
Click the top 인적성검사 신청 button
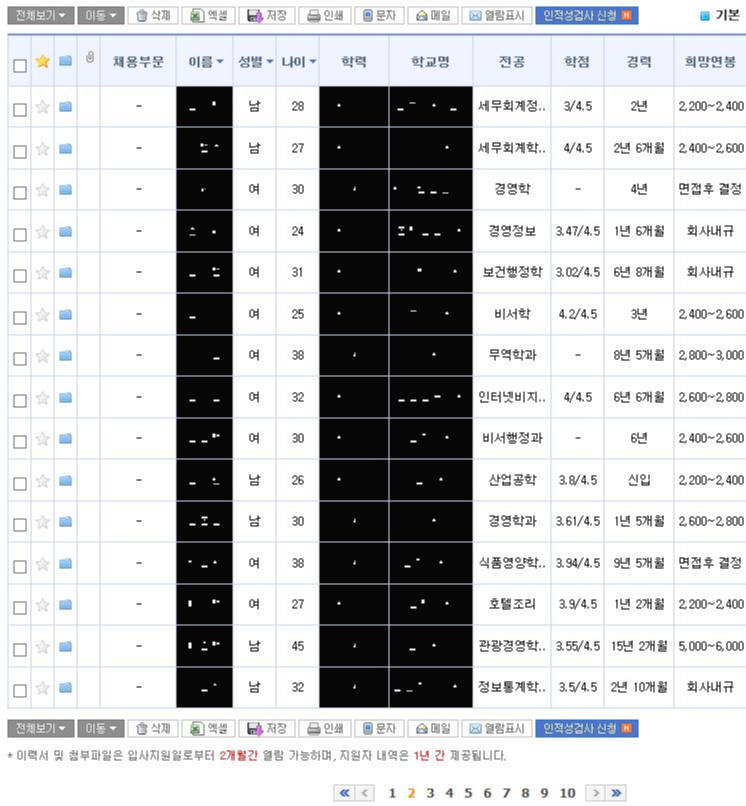coord(587,15)
